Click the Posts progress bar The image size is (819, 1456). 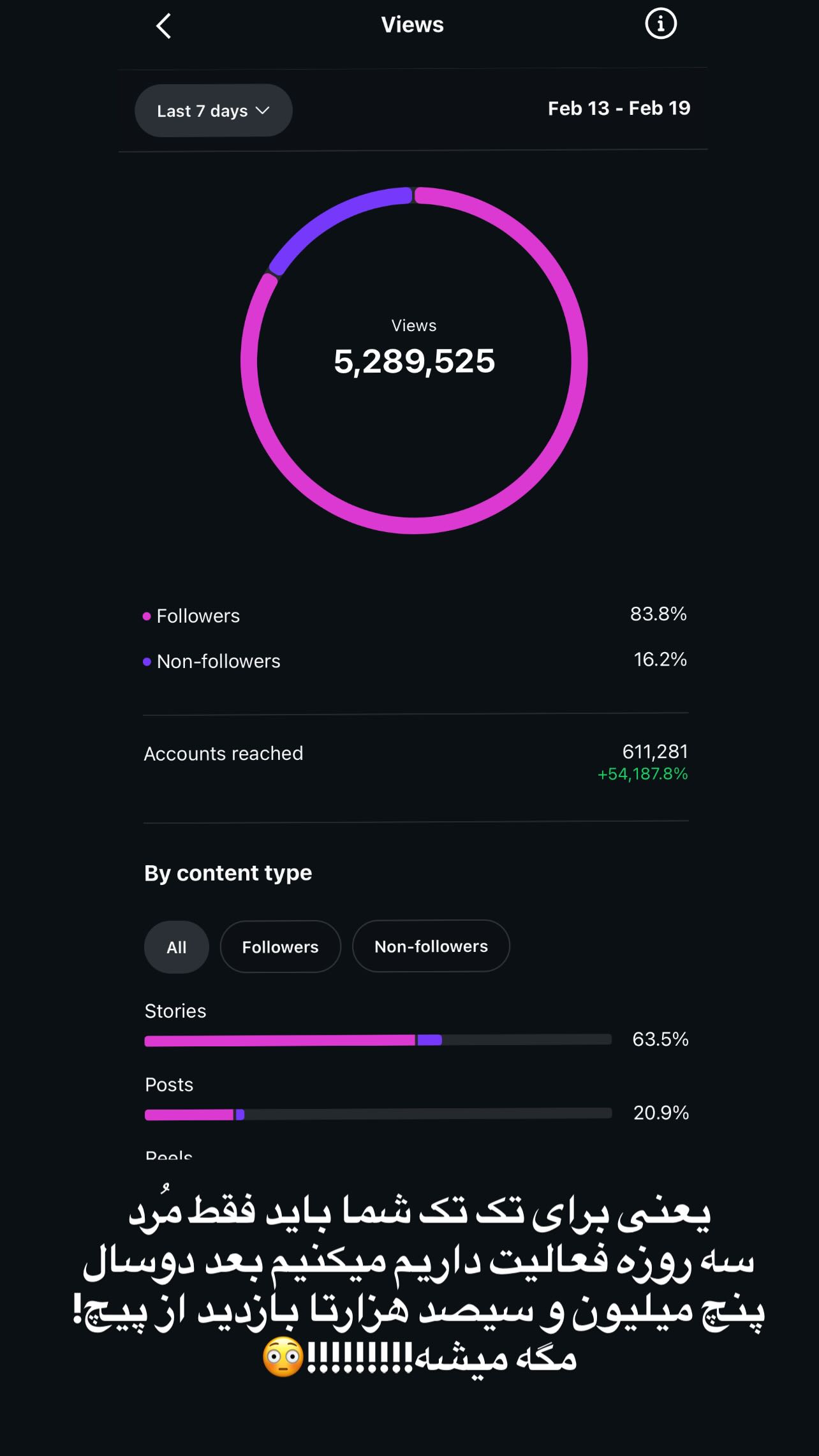click(378, 1114)
